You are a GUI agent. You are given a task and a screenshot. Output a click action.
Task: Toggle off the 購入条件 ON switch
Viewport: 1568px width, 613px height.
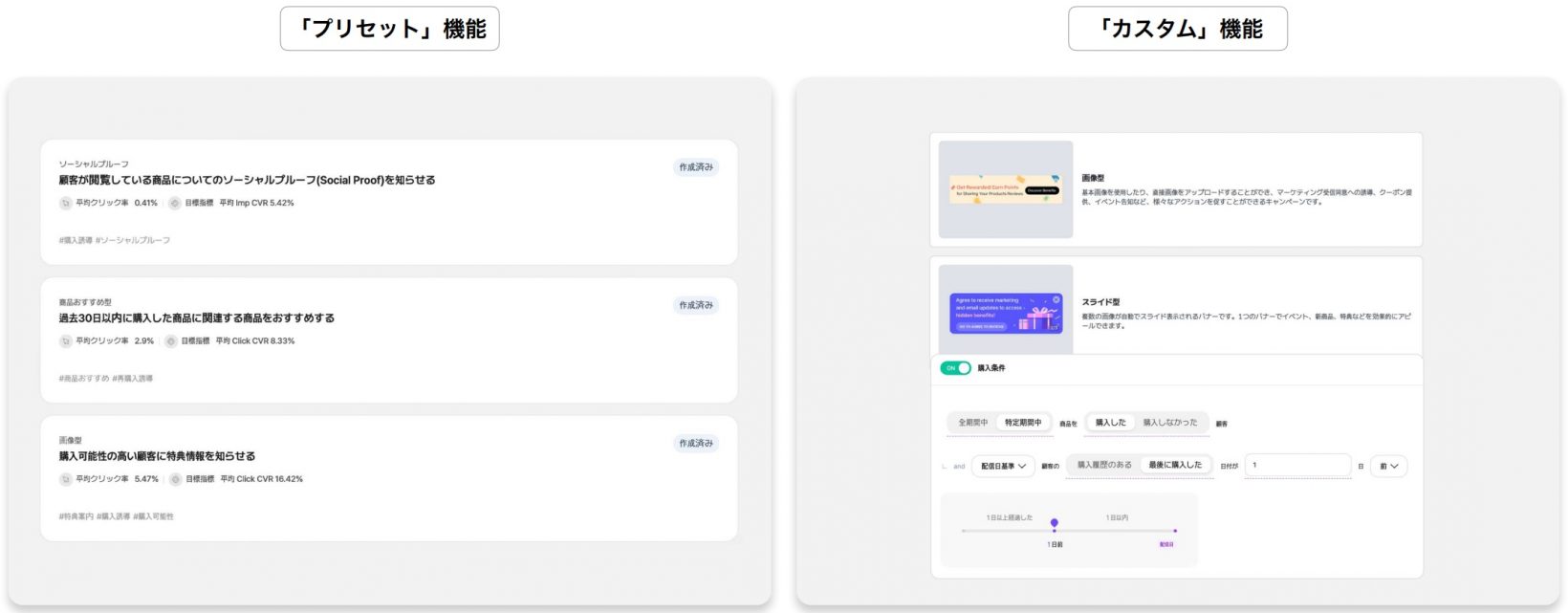[x=955, y=368]
